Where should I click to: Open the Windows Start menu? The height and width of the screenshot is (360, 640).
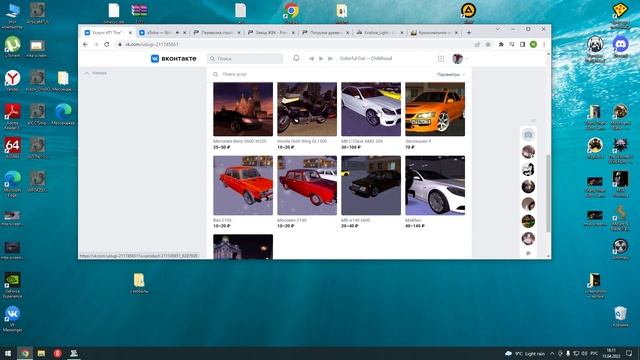pos(8,353)
